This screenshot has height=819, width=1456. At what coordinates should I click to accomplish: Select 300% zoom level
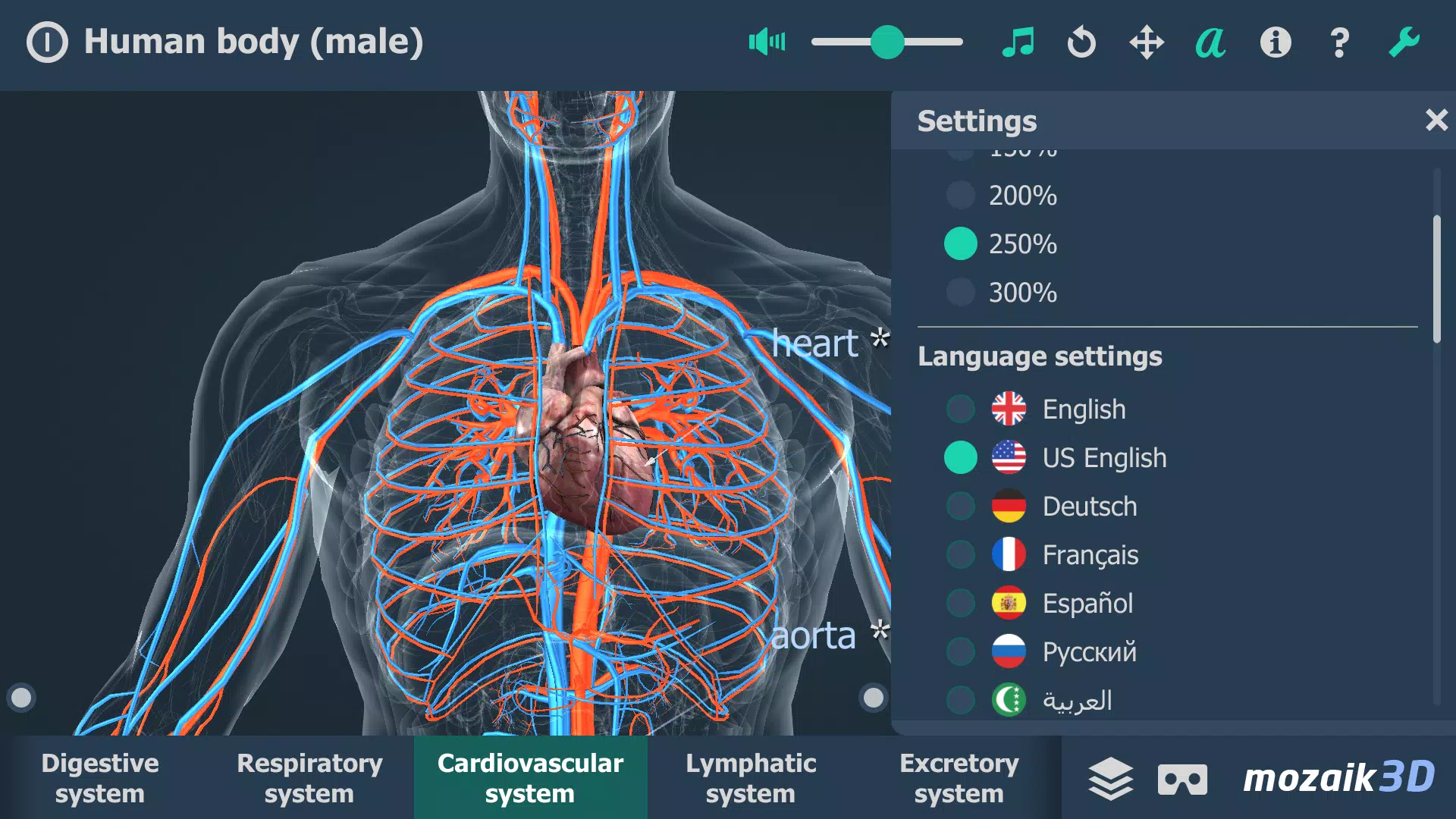[961, 291]
